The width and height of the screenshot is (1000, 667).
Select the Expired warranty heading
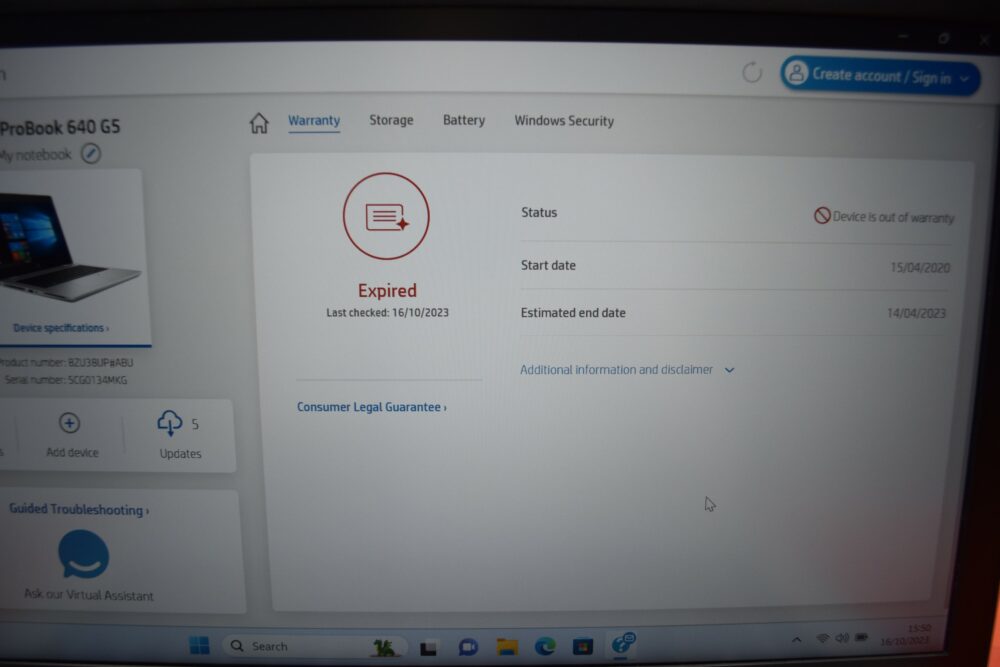pyautogui.click(x=387, y=291)
